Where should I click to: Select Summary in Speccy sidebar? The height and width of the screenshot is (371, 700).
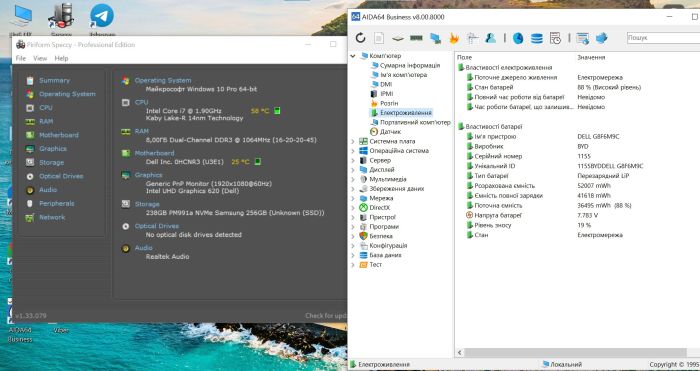54,80
